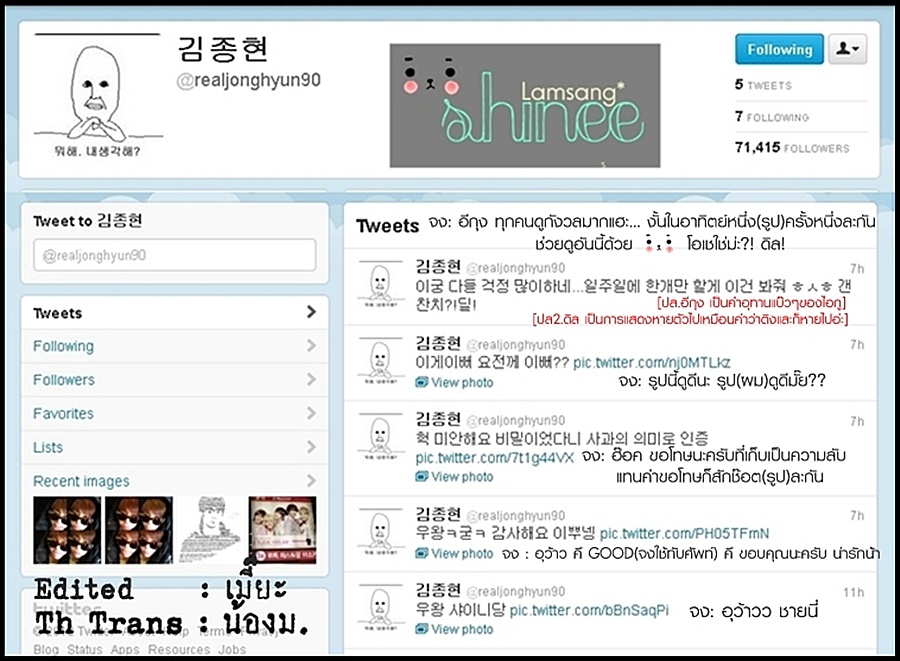
Task: Open the Resources footer link
Action: 179,650
